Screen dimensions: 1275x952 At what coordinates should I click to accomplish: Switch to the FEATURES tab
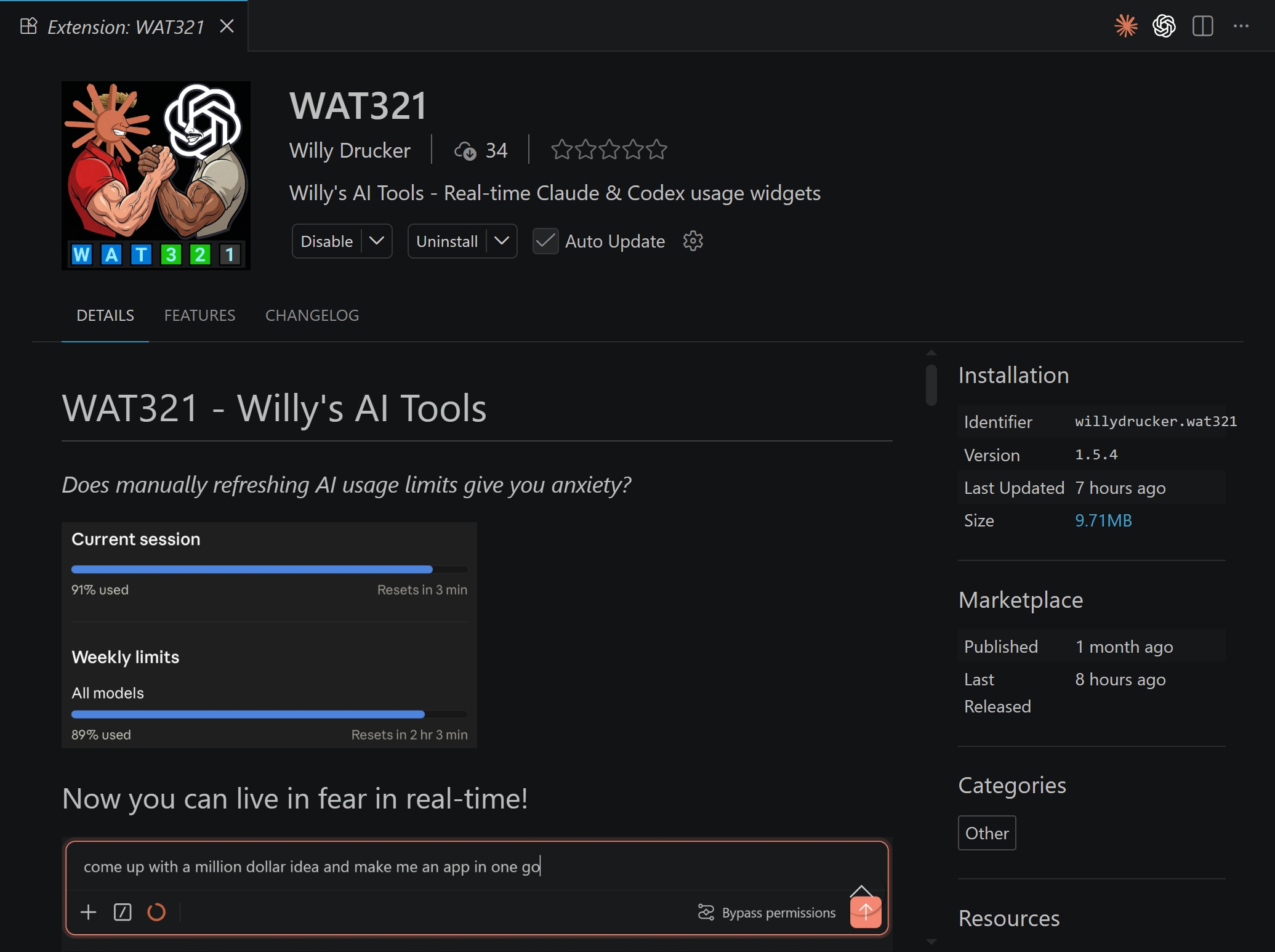click(199, 315)
